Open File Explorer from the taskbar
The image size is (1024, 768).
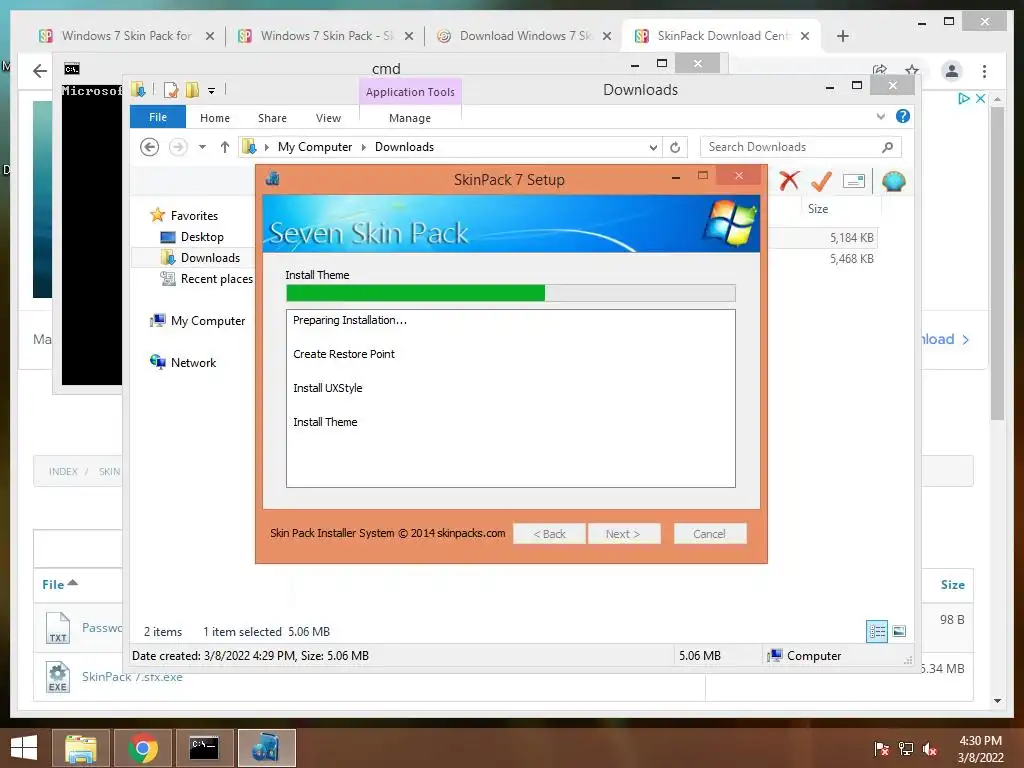coord(81,748)
